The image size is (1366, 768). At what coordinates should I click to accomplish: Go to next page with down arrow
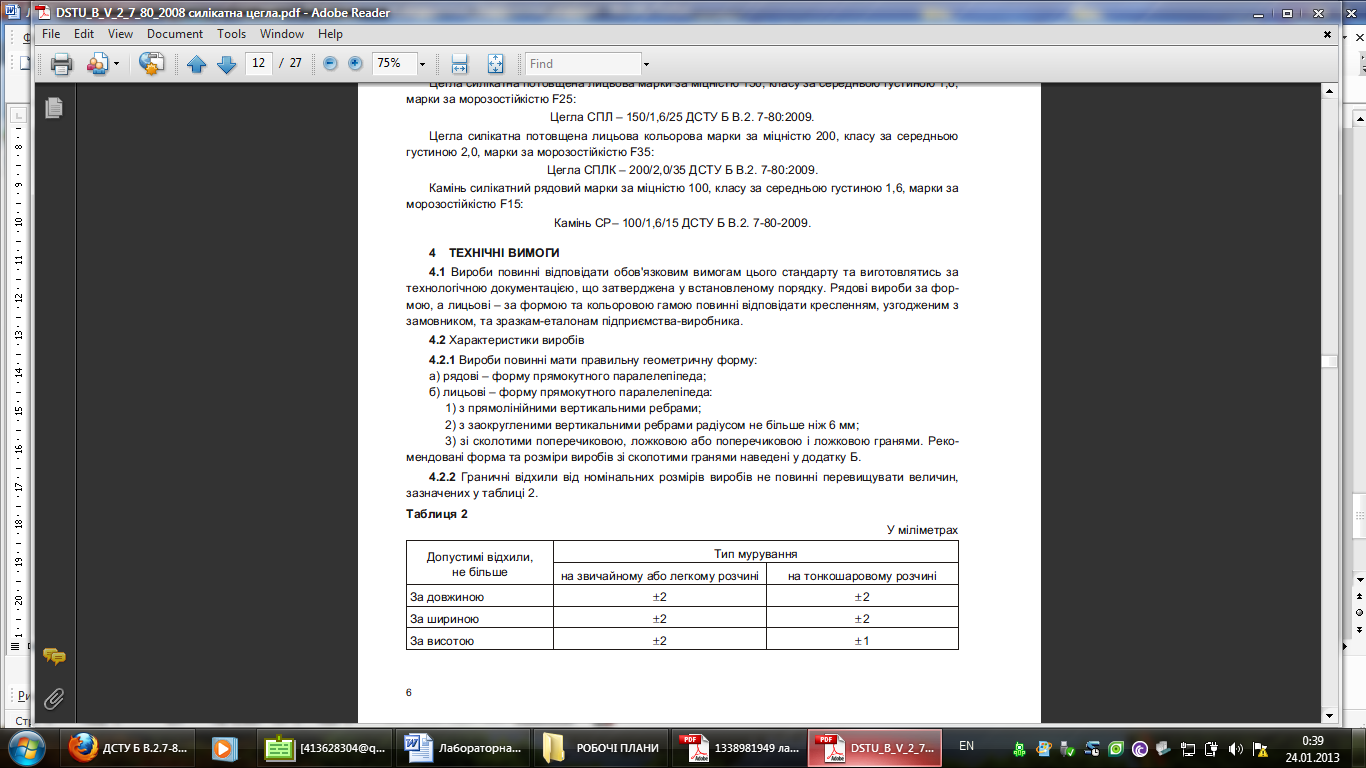227,64
